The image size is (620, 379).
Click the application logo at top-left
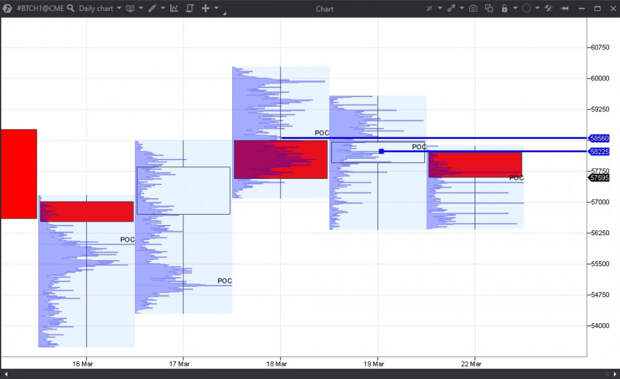tap(7, 8)
